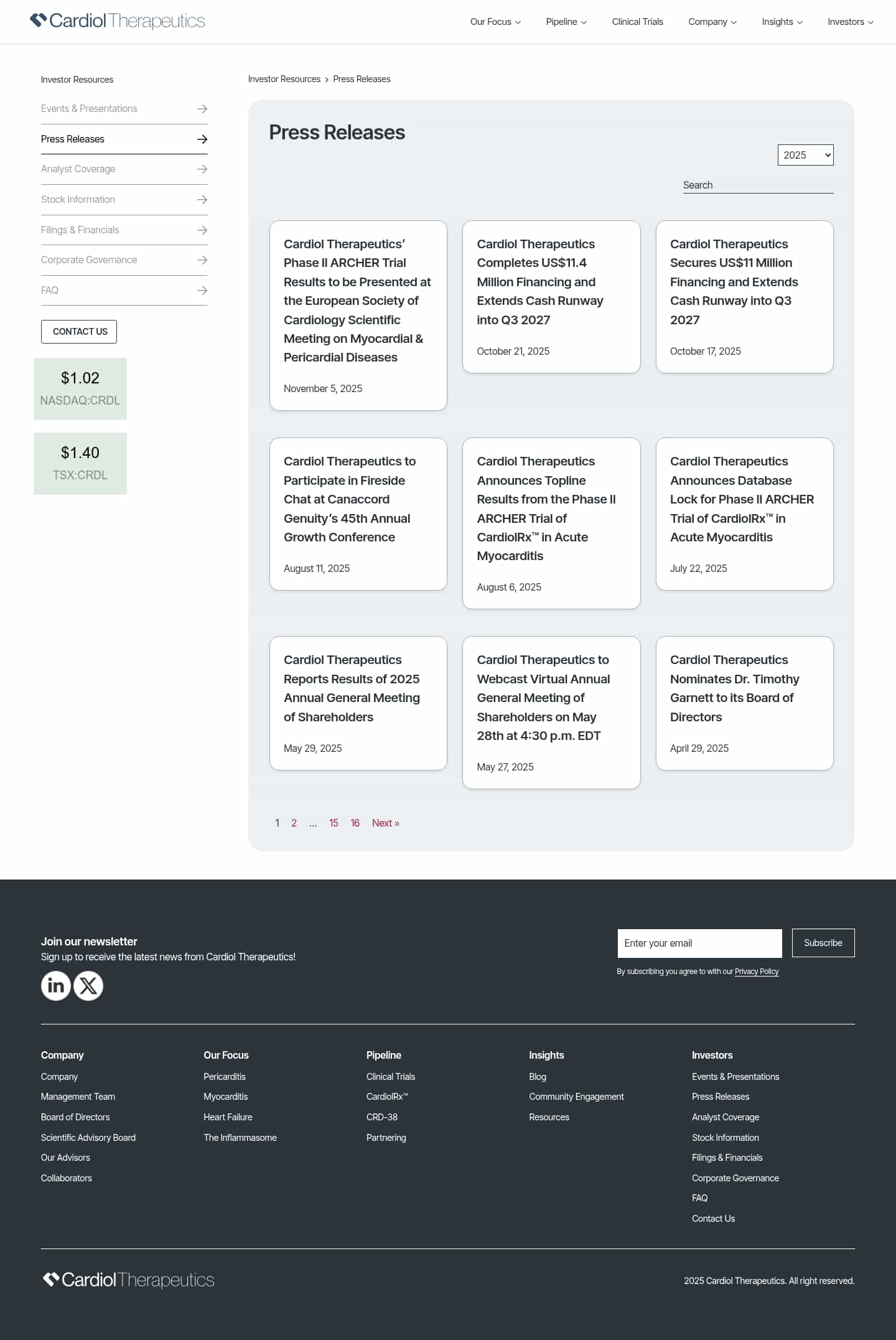Open the Privacy Policy link
The height and width of the screenshot is (1340, 896).
point(757,972)
